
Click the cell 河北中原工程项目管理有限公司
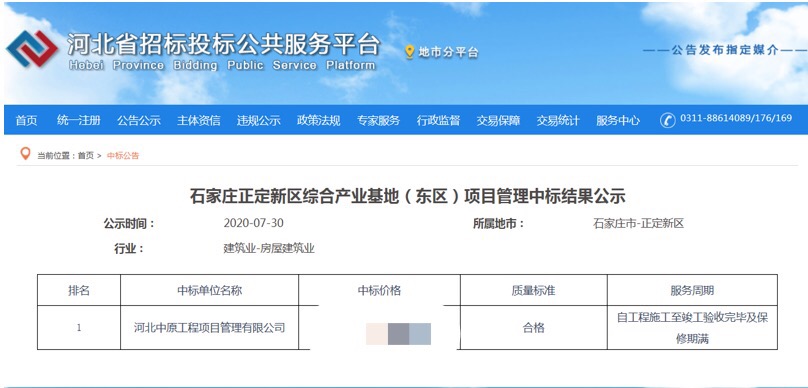point(209,328)
